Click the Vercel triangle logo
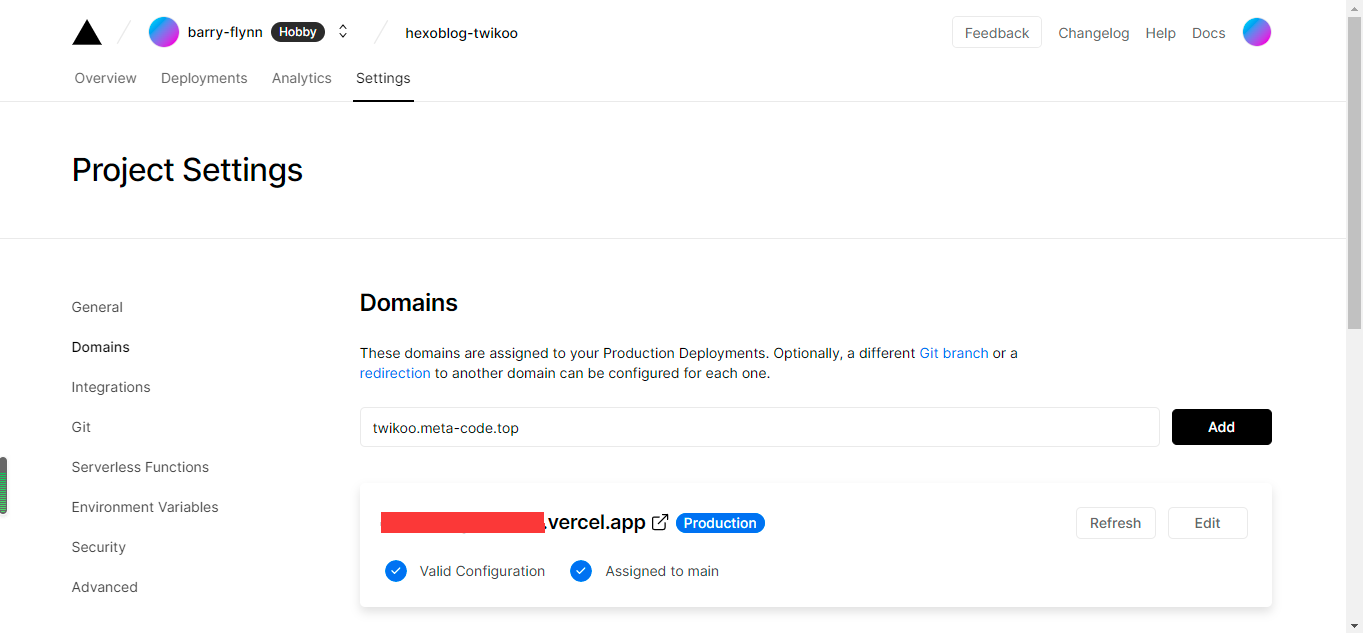Image resolution: width=1363 pixels, height=633 pixels. pyautogui.click(x=87, y=33)
